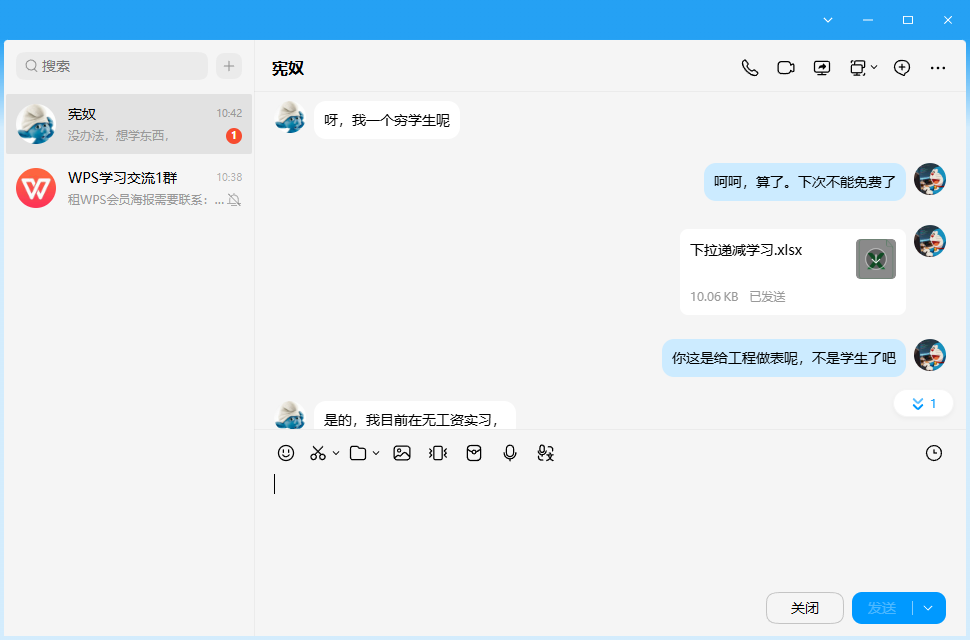The height and width of the screenshot is (640, 970).
Task: Click the plus add button
Action: 229,66
